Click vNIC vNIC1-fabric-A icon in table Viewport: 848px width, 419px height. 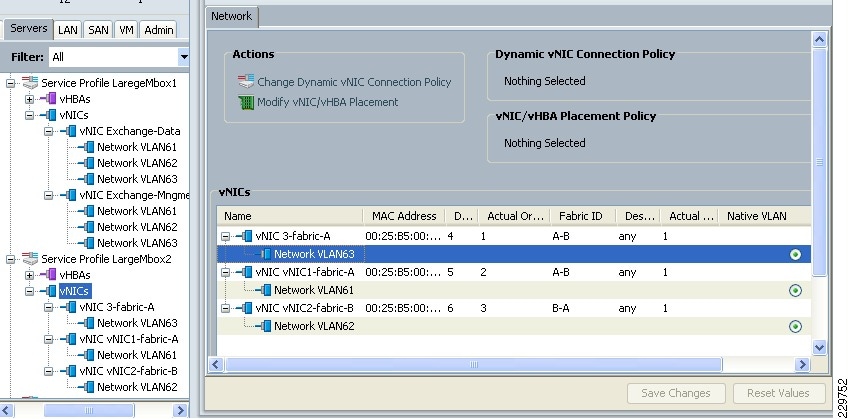[246, 272]
